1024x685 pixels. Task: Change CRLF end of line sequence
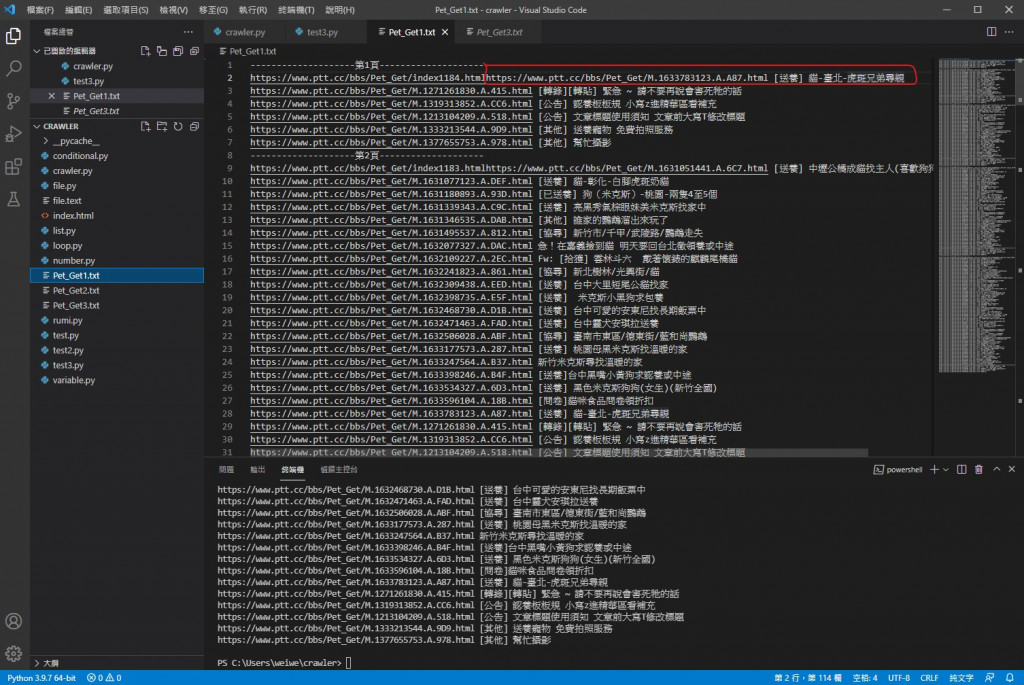point(929,678)
